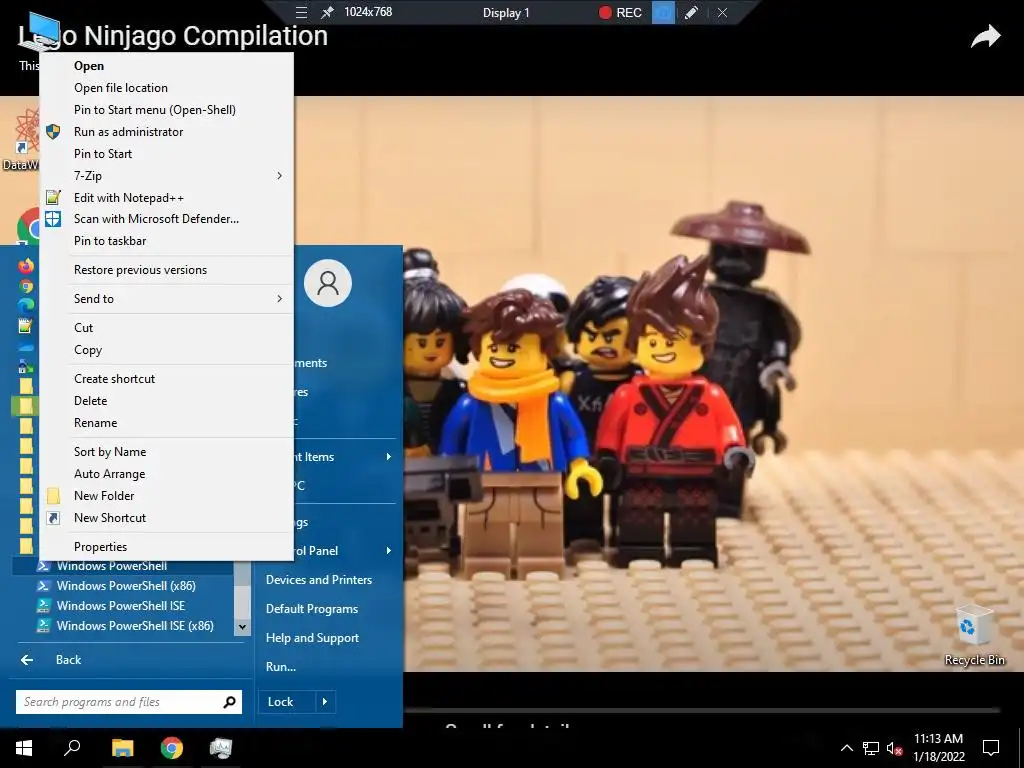Expand the Send to submenu
This screenshot has height=768, width=1024.
tap(167, 298)
